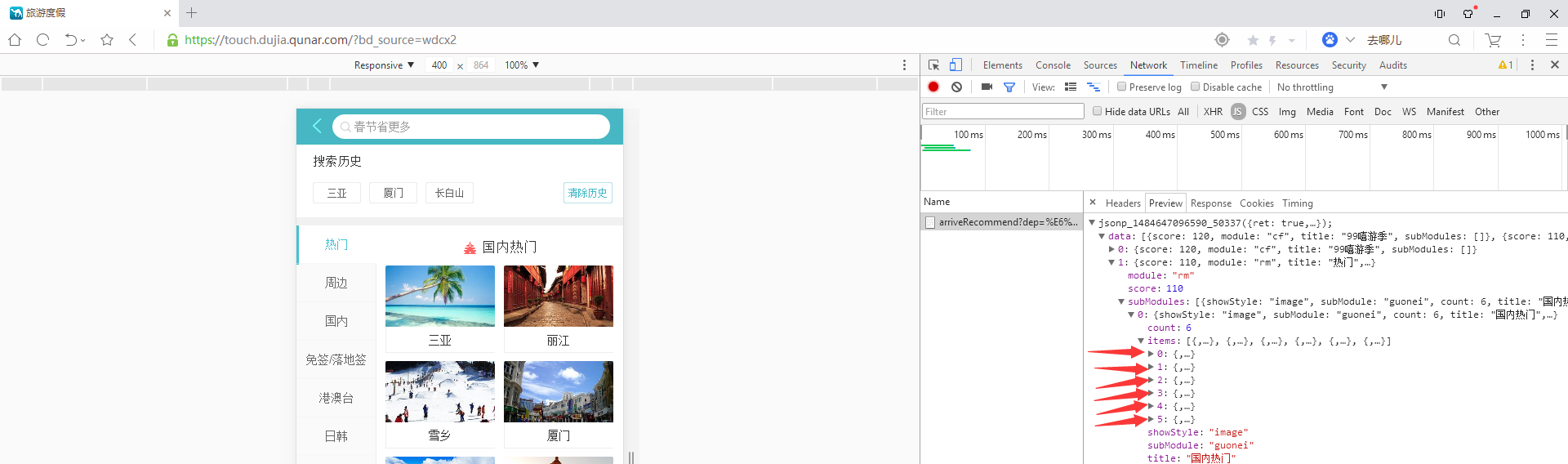Open the Responsive device dropdown
The image size is (1568, 464).
pyautogui.click(x=384, y=65)
